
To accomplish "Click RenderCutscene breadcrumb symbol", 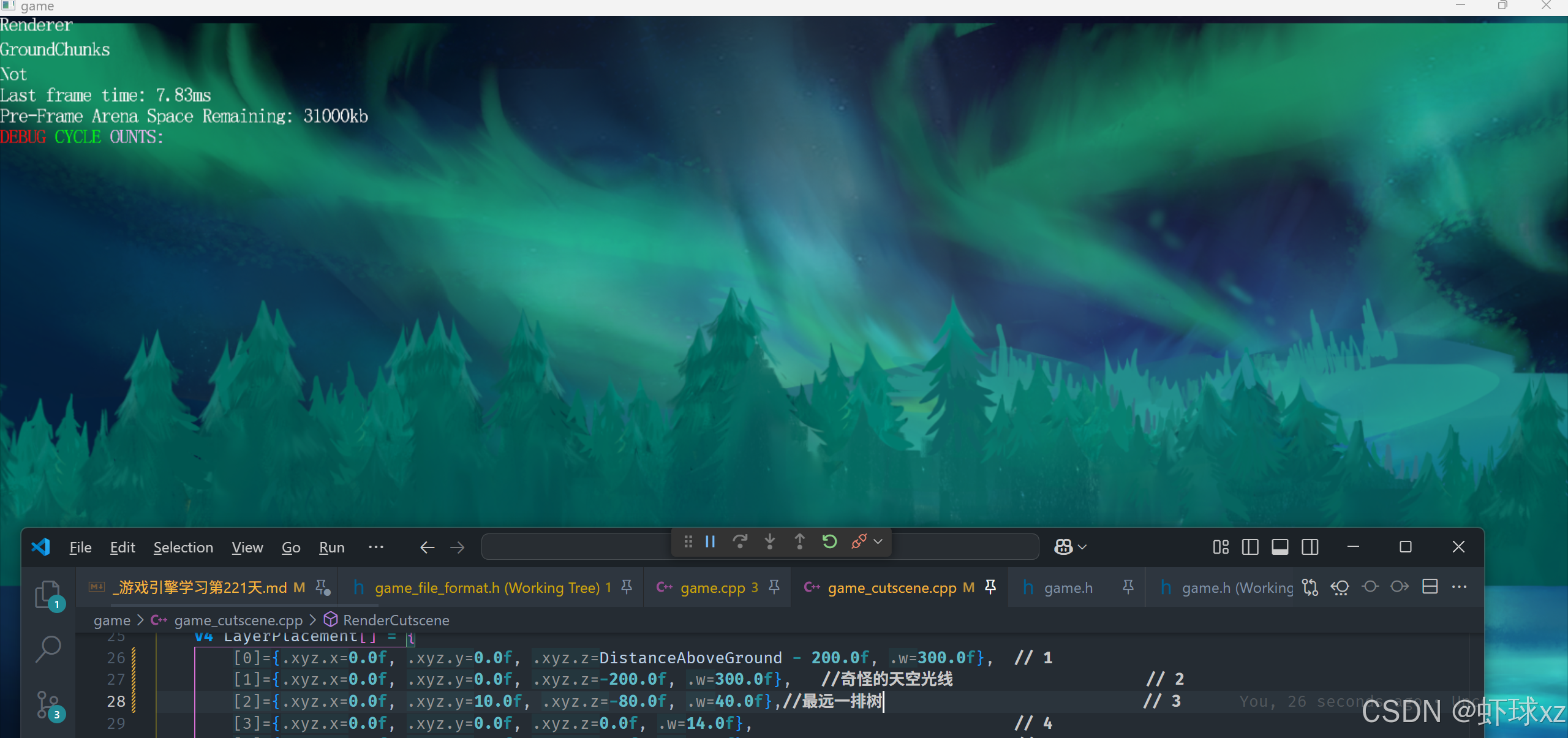I will (396, 620).
